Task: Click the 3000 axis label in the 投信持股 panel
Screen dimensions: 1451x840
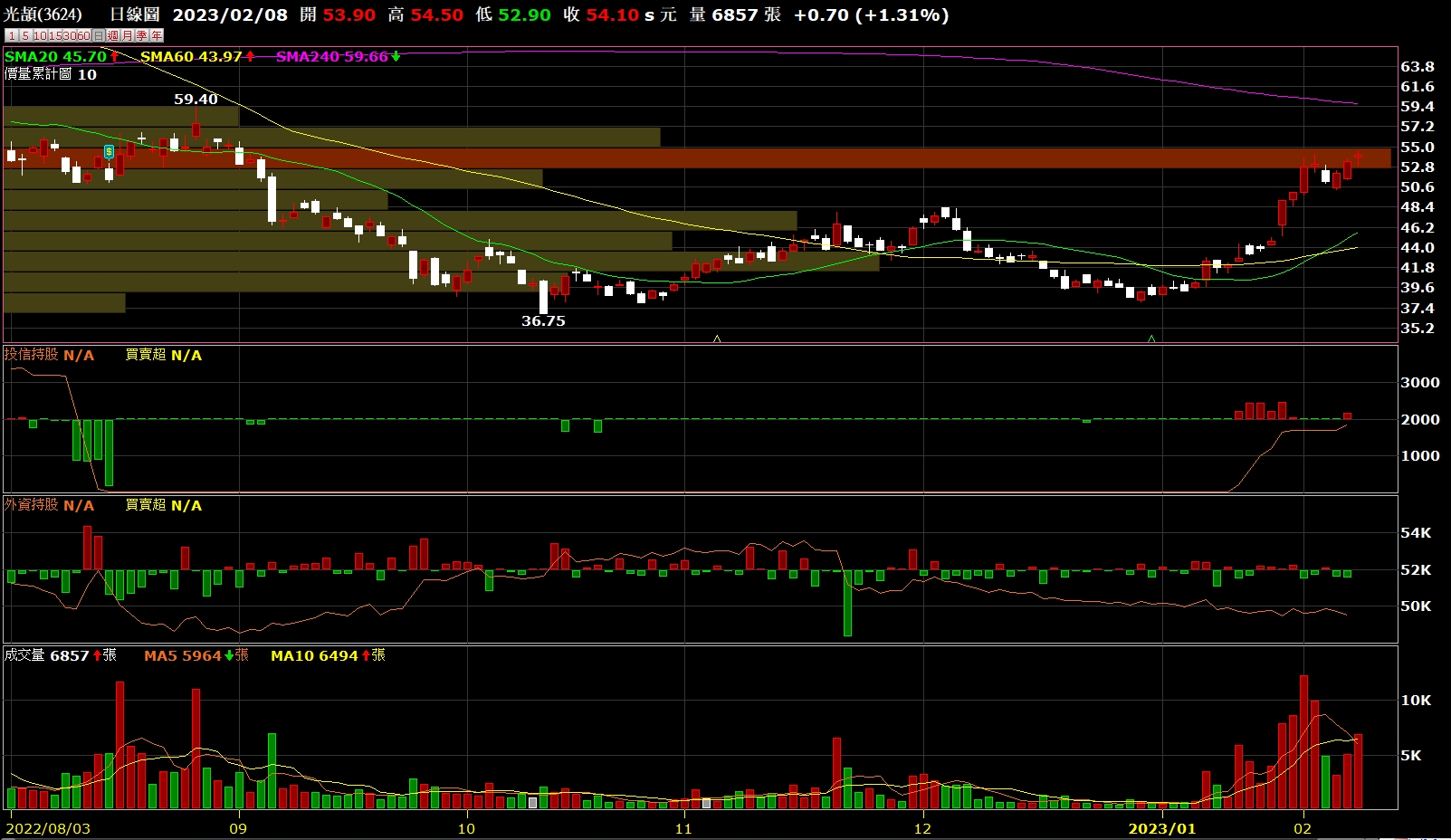Action: click(x=1419, y=382)
